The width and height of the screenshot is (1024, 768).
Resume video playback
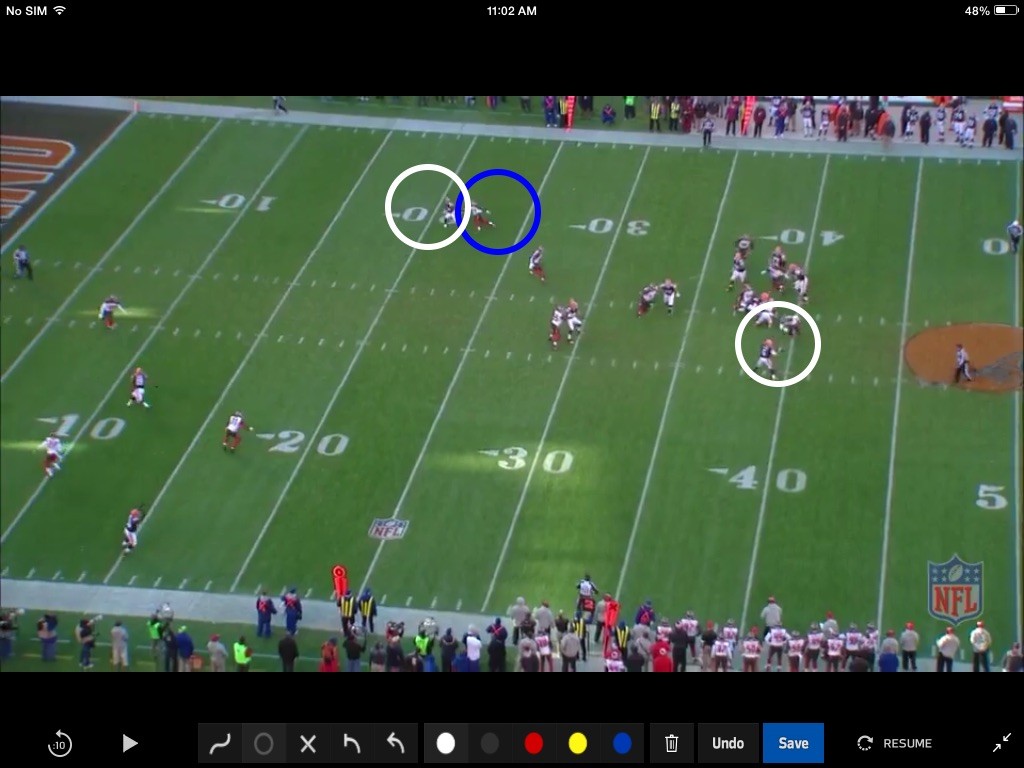[x=895, y=743]
